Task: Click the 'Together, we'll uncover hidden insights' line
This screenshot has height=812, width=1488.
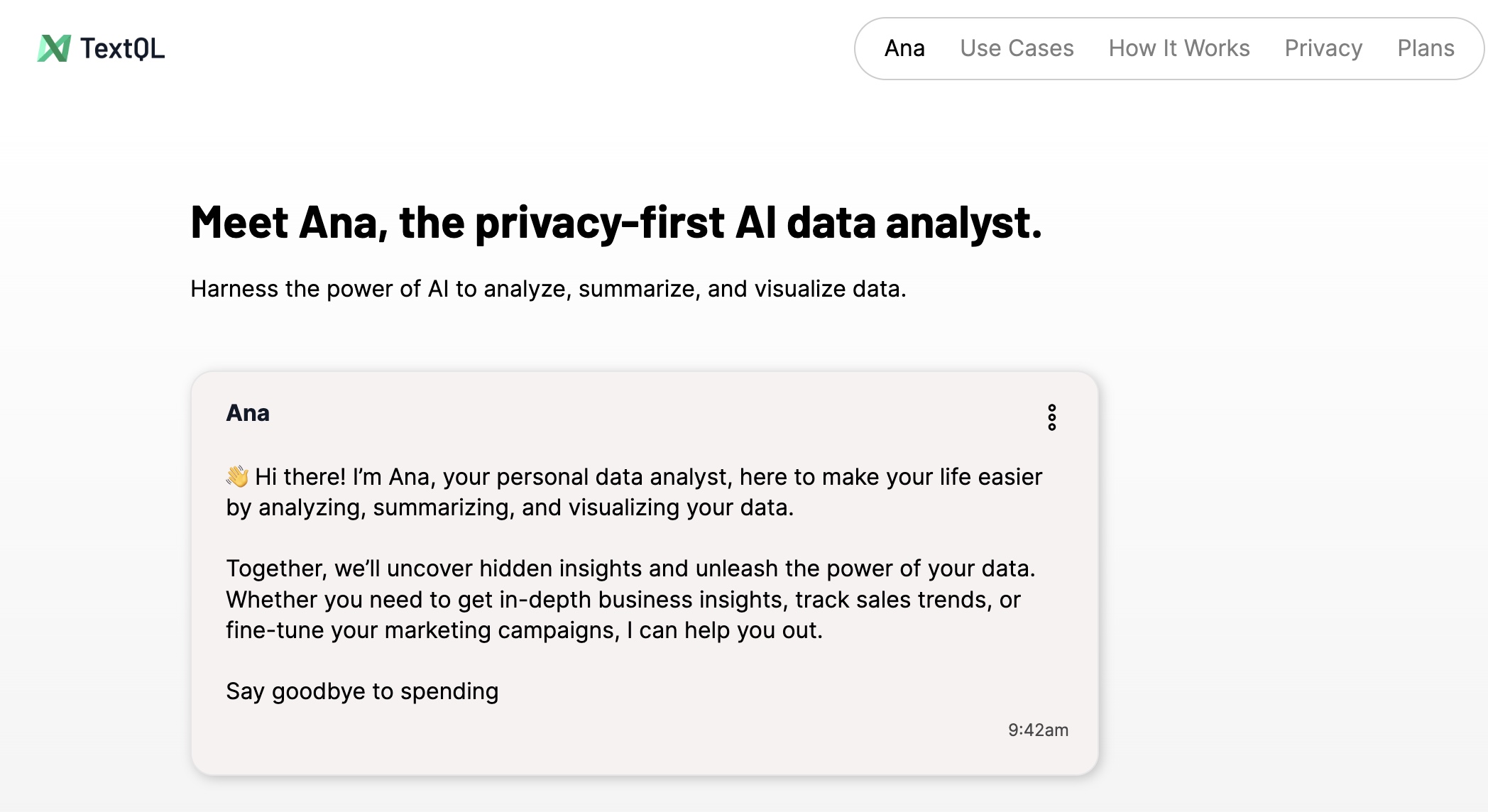Action: [x=630, y=569]
